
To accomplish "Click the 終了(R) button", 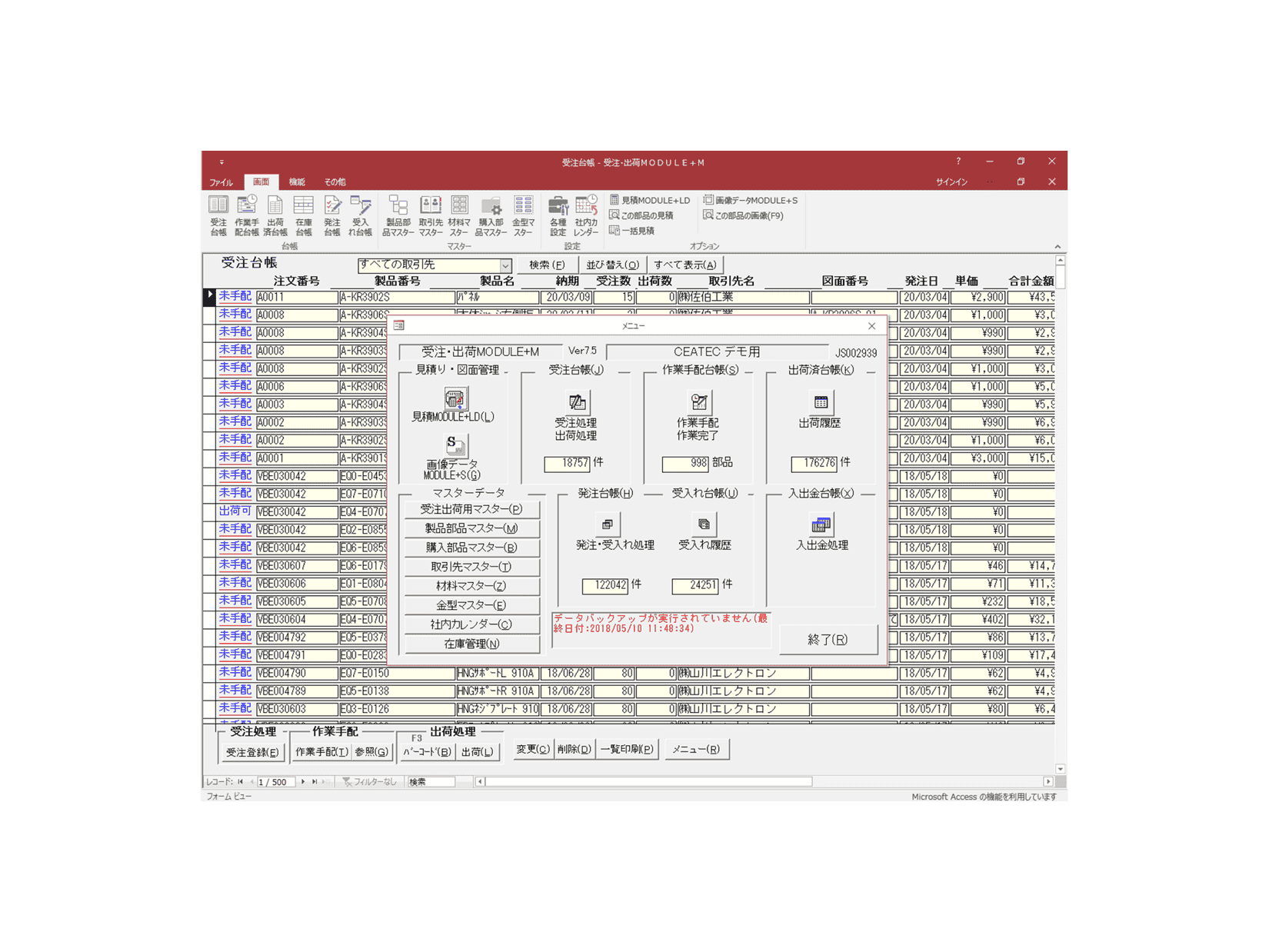I will click(828, 639).
